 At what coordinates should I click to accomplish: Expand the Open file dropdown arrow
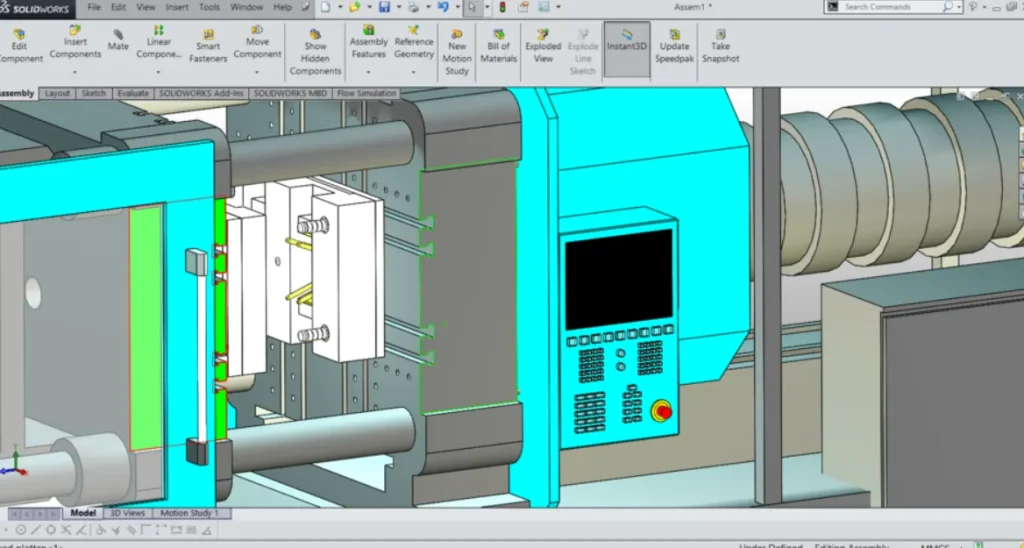tap(369, 7)
